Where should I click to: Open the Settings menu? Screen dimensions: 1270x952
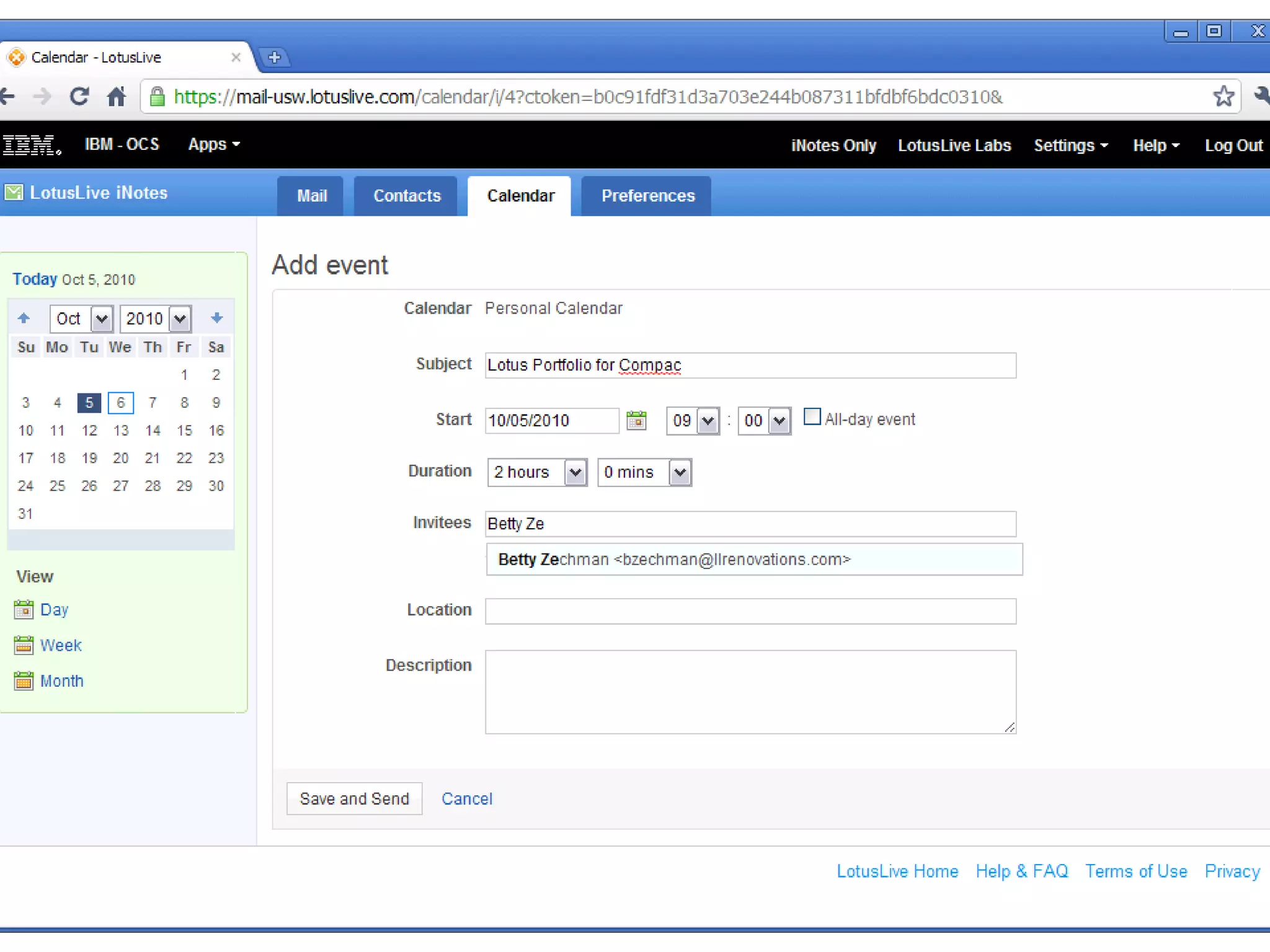1070,145
